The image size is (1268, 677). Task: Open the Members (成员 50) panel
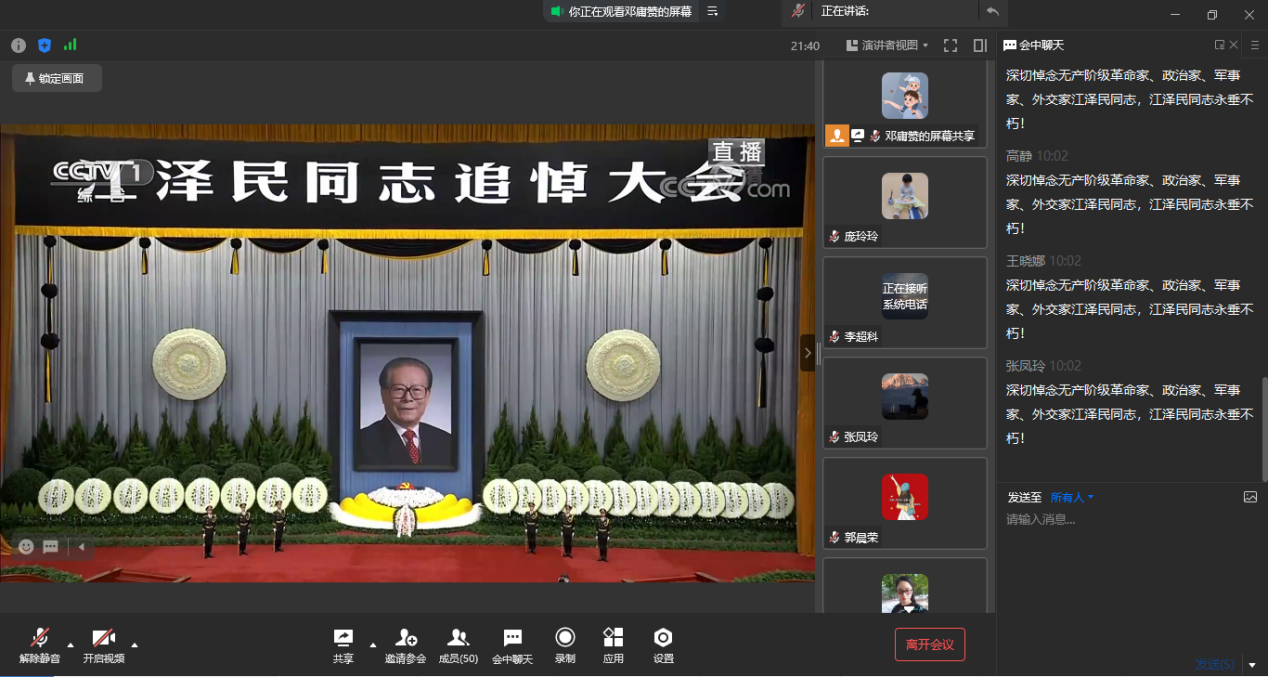click(458, 645)
